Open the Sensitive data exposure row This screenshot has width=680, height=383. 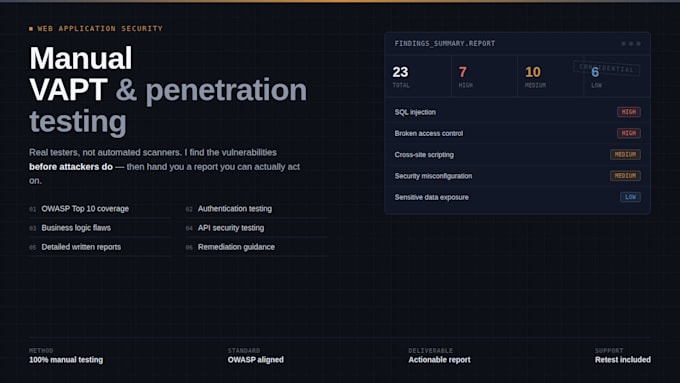[x=517, y=197]
